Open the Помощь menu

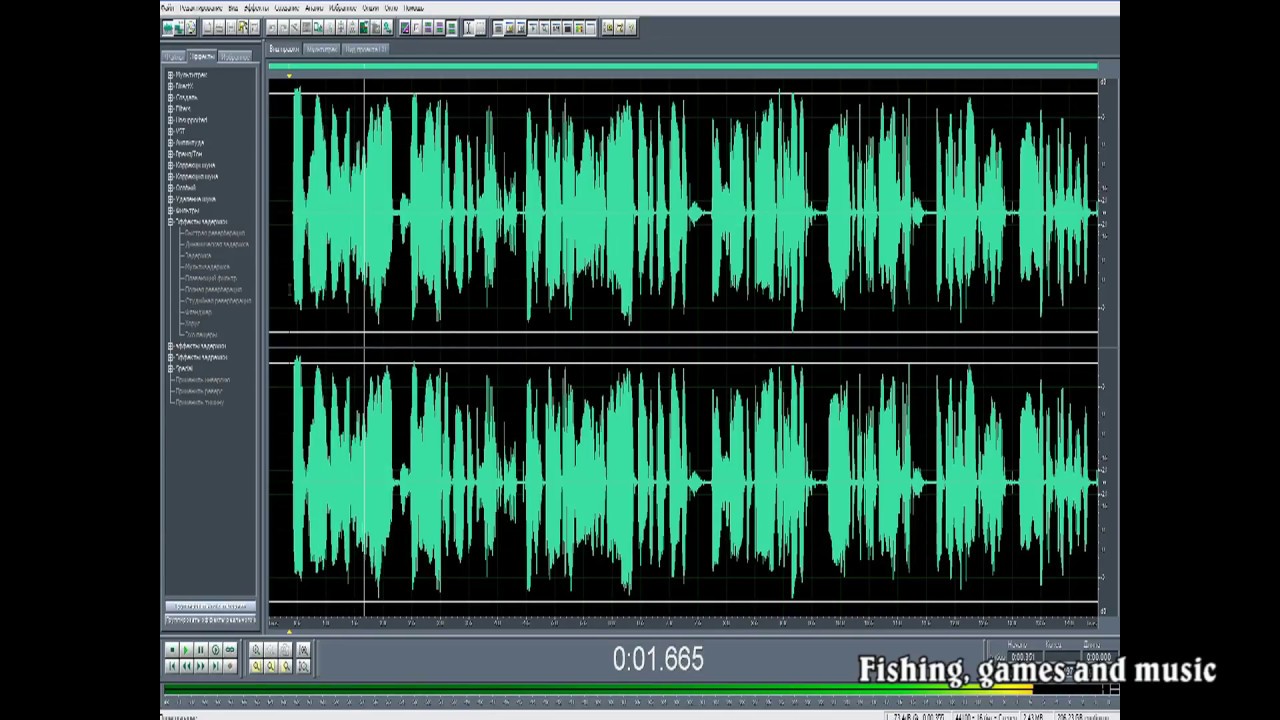click(413, 8)
